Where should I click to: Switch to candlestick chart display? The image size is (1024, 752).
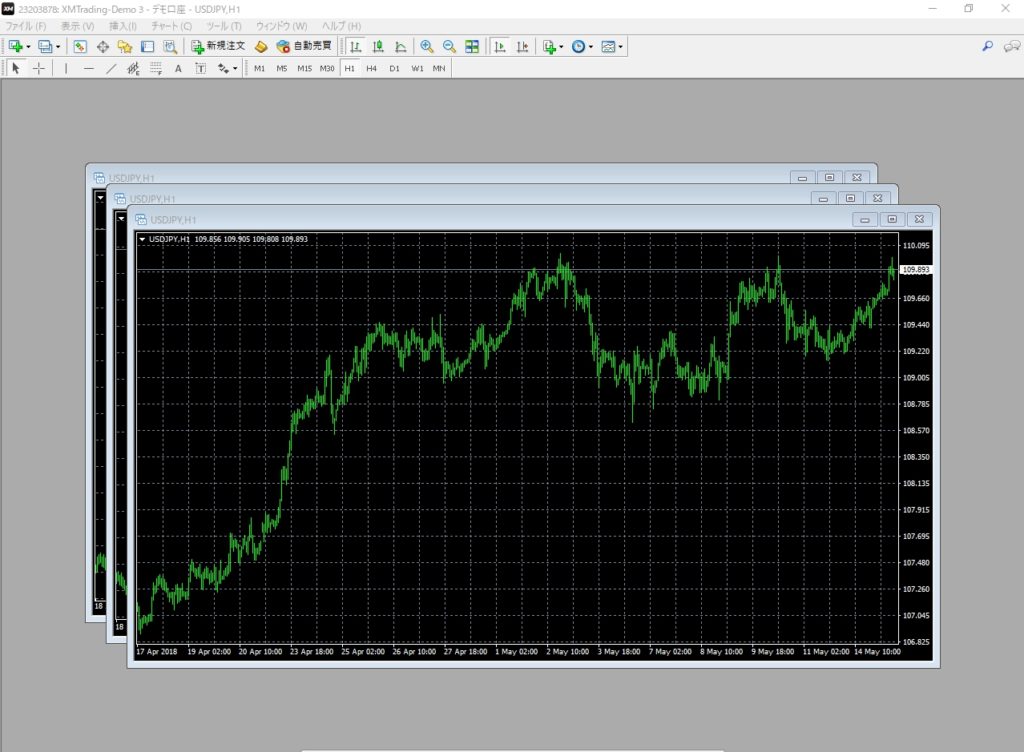coord(378,46)
